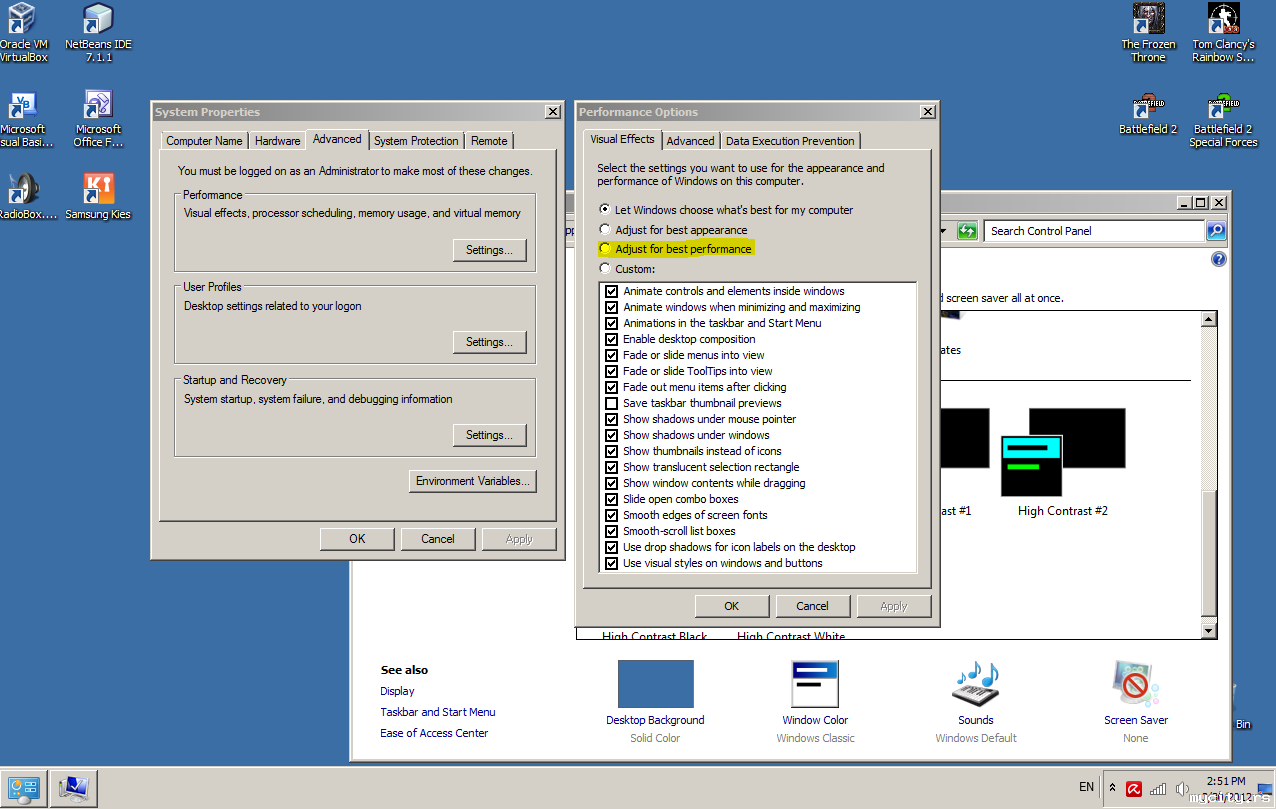Click the blue help question mark icon
The image size is (1276, 809).
point(1218,259)
